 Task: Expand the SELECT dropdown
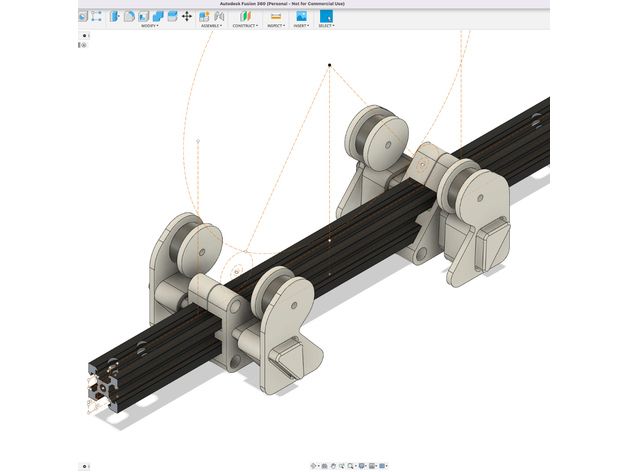(x=326, y=27)
